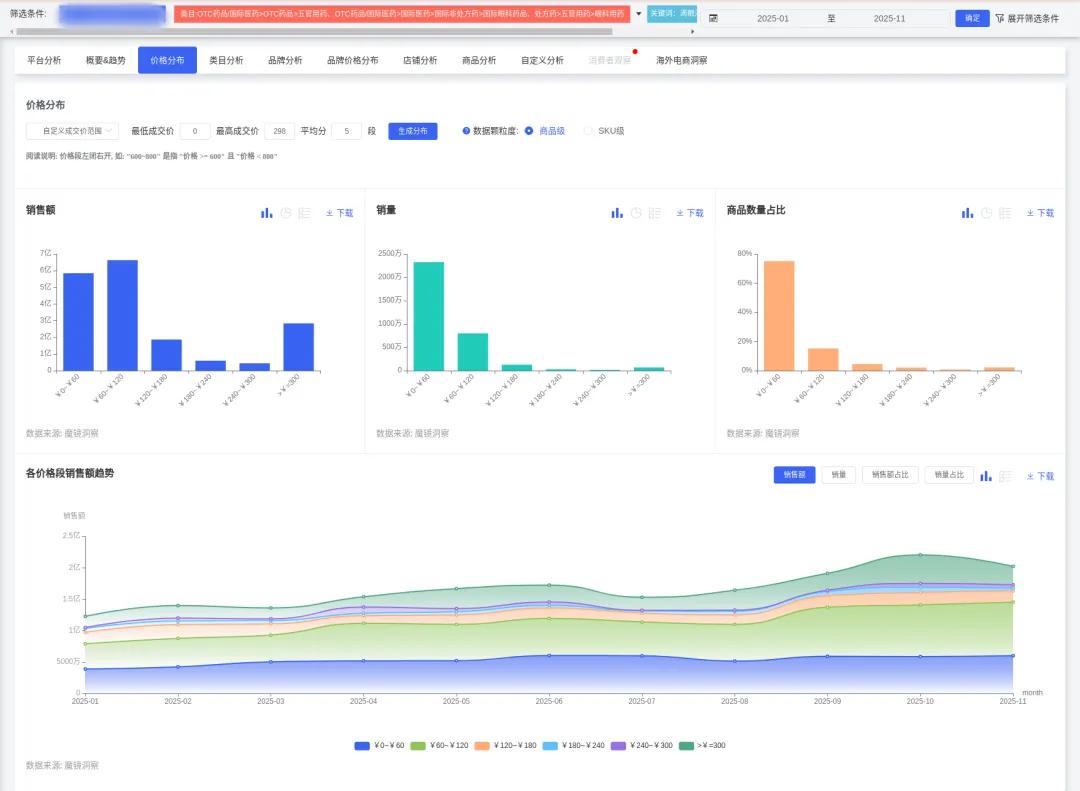
Task: Select 商品级 radio option
Action: 529,131
